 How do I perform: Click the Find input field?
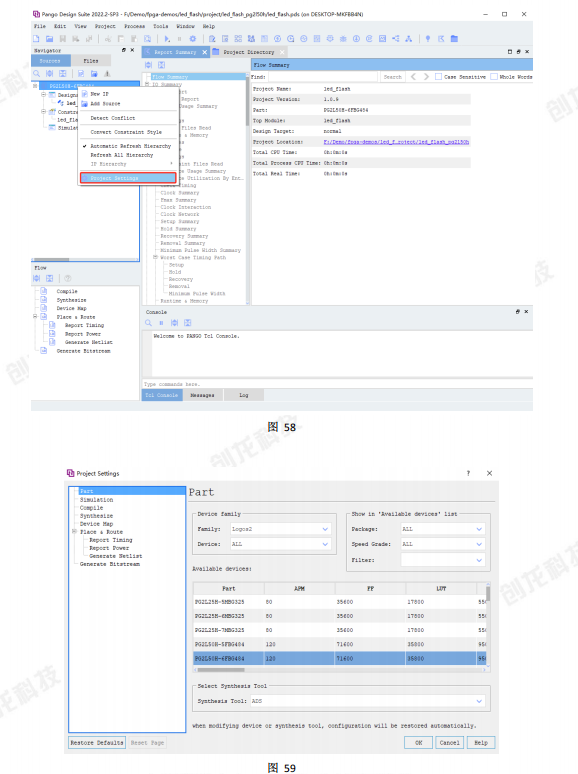point(323,77)
